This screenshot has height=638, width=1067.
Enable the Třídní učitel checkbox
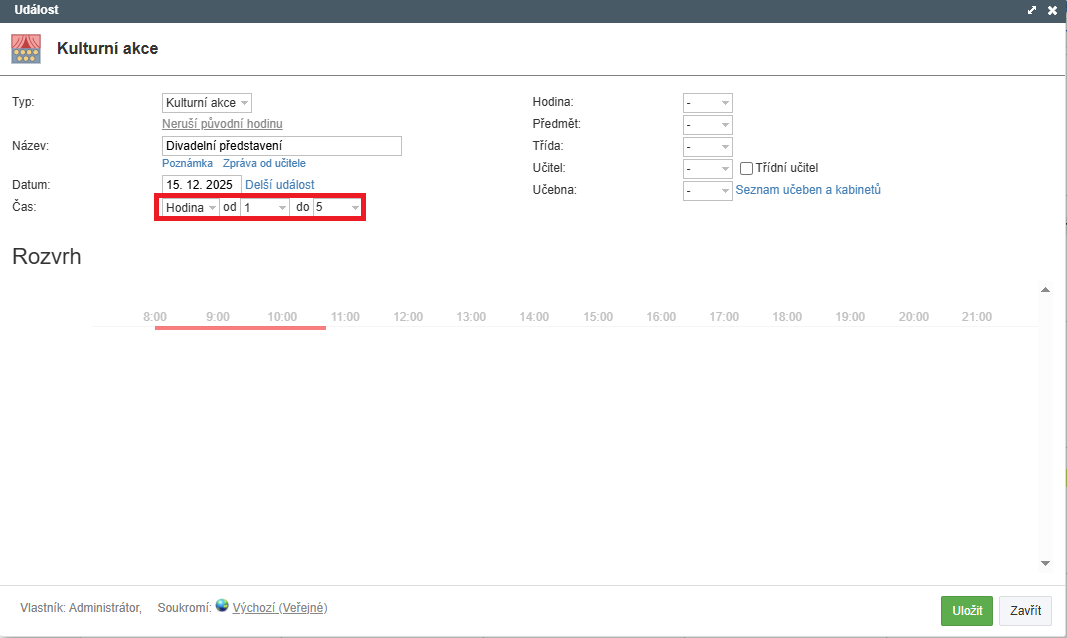(x=746, y=168)
